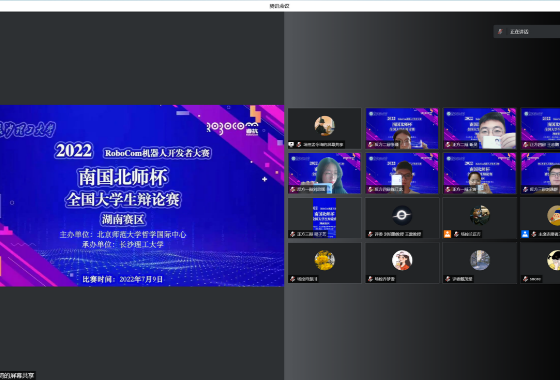The width and height of the screenshot is (560, 380).
Task: Select the blurry street photo avatar tile
Action: [x=480, y=263]
